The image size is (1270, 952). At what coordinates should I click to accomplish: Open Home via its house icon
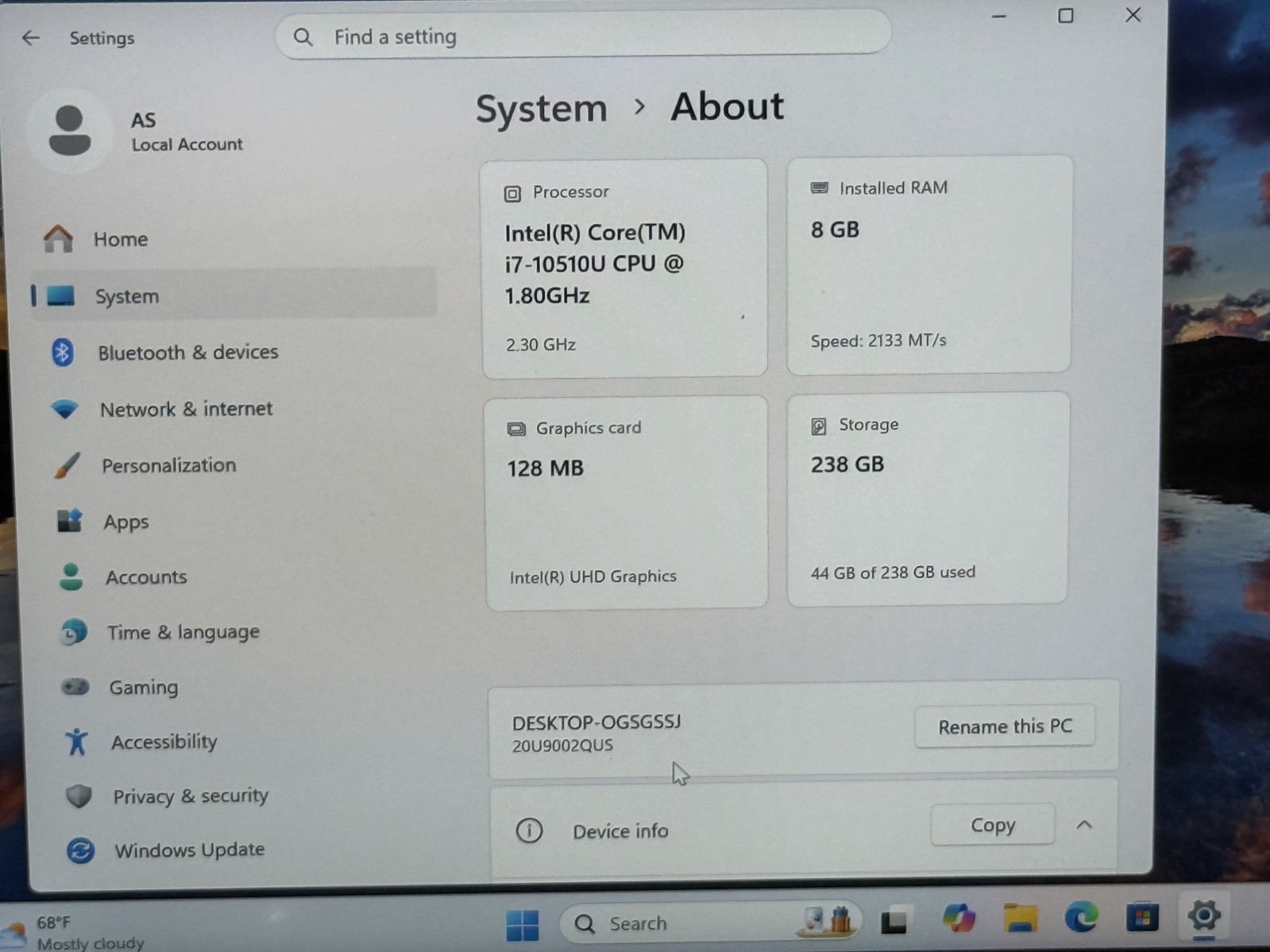coord(58,238)
